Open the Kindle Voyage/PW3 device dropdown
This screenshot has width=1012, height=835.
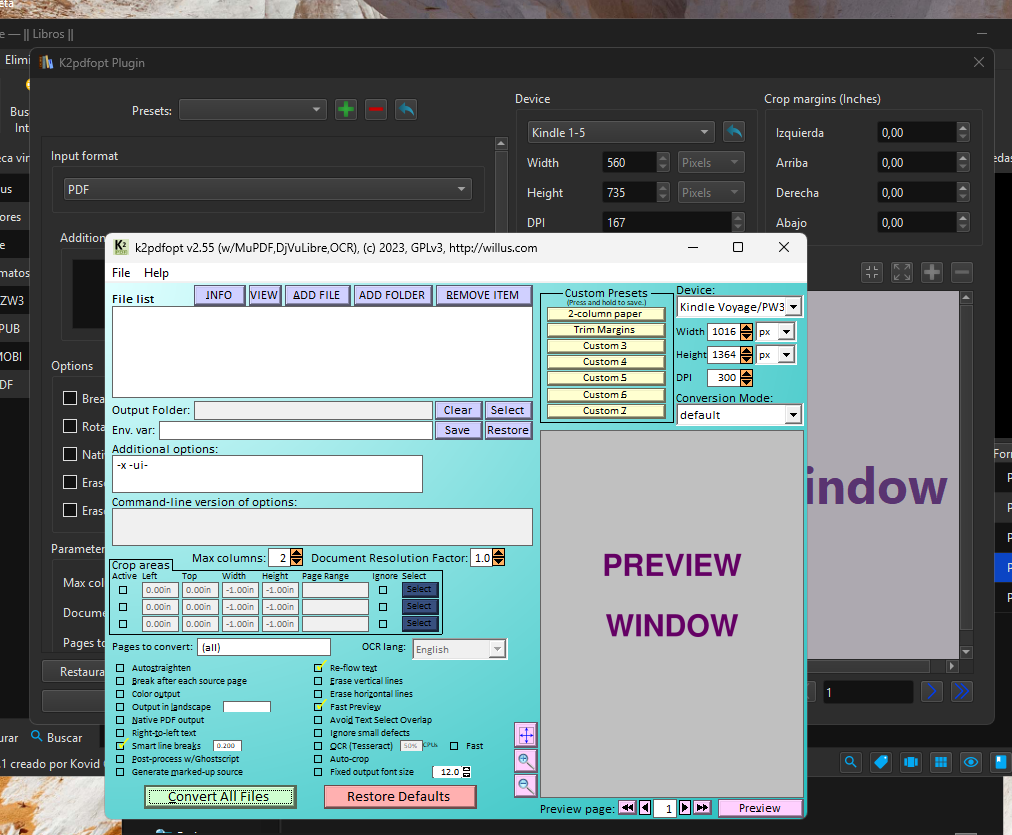pos(793,307)
